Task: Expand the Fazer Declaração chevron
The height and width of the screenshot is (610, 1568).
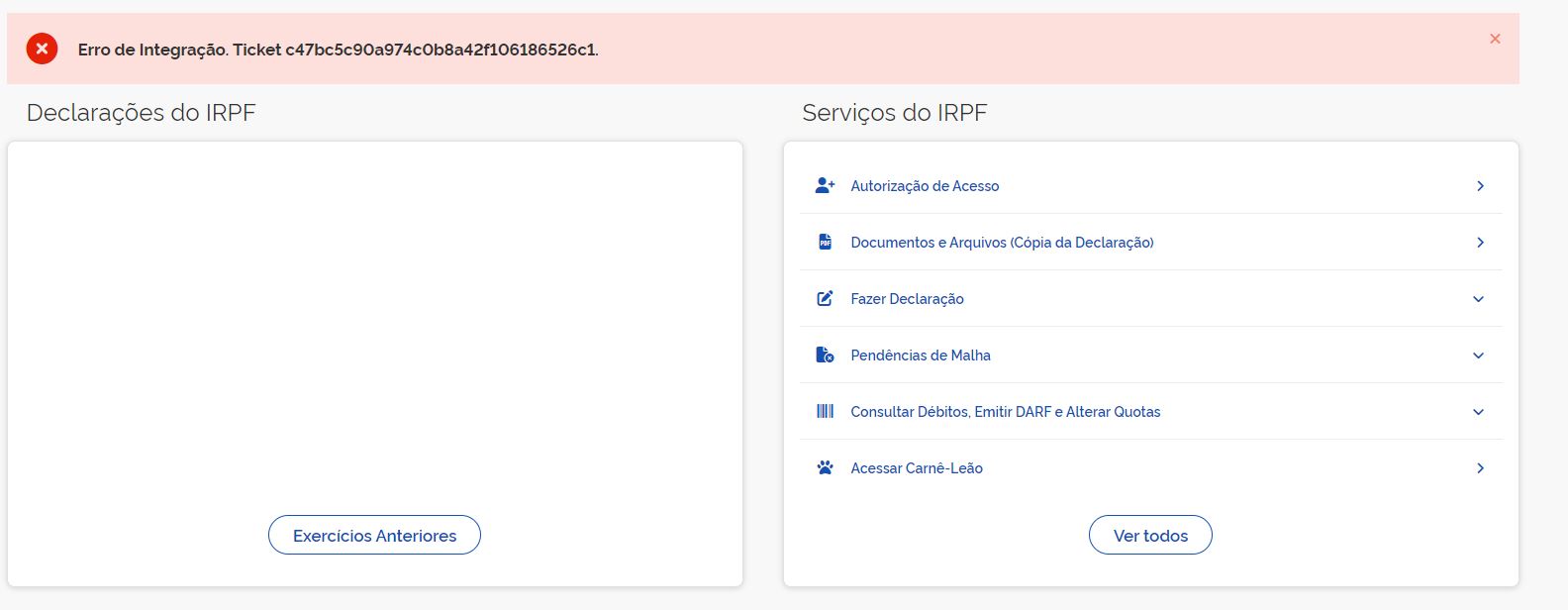Action: click(x=1479, y=299)
